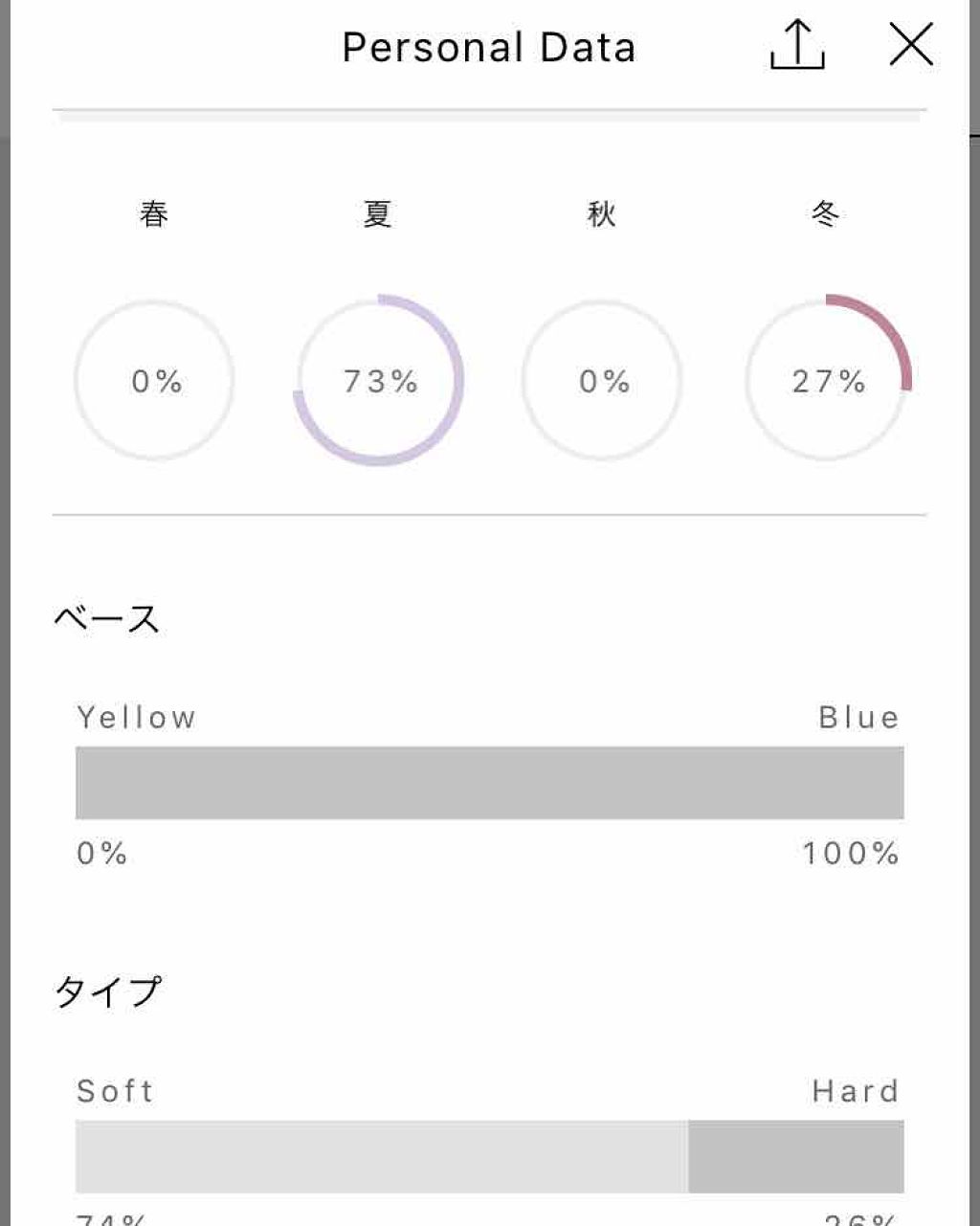Tap the Personal Data title

[488, 48]
